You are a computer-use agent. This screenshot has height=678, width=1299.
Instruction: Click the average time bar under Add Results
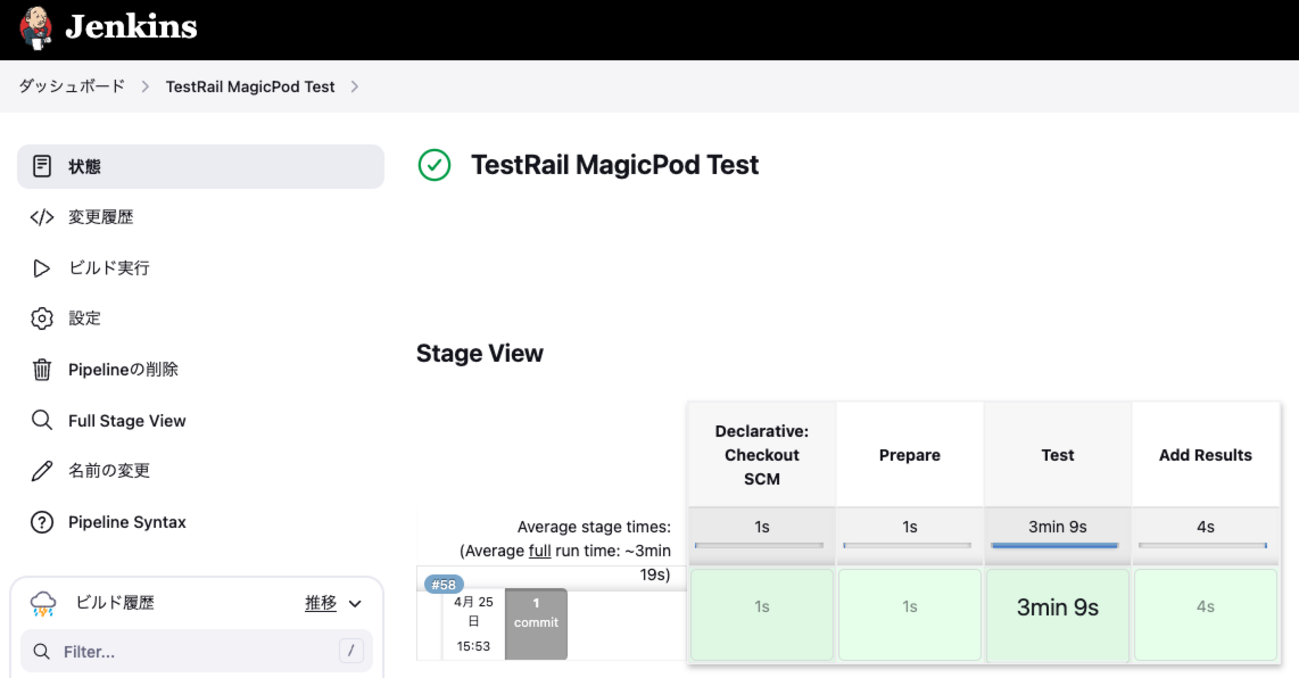(1203, 546)
